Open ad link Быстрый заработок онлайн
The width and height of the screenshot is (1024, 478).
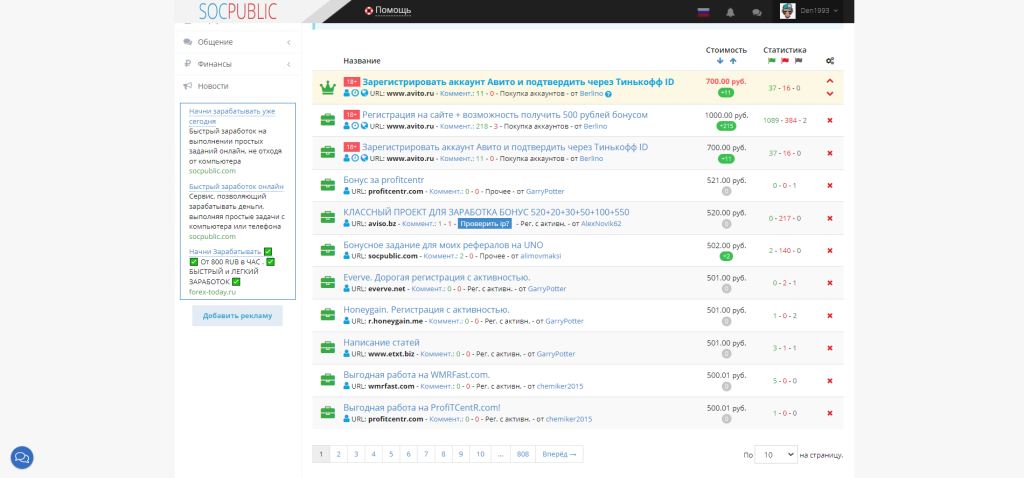tap(236, 187)
